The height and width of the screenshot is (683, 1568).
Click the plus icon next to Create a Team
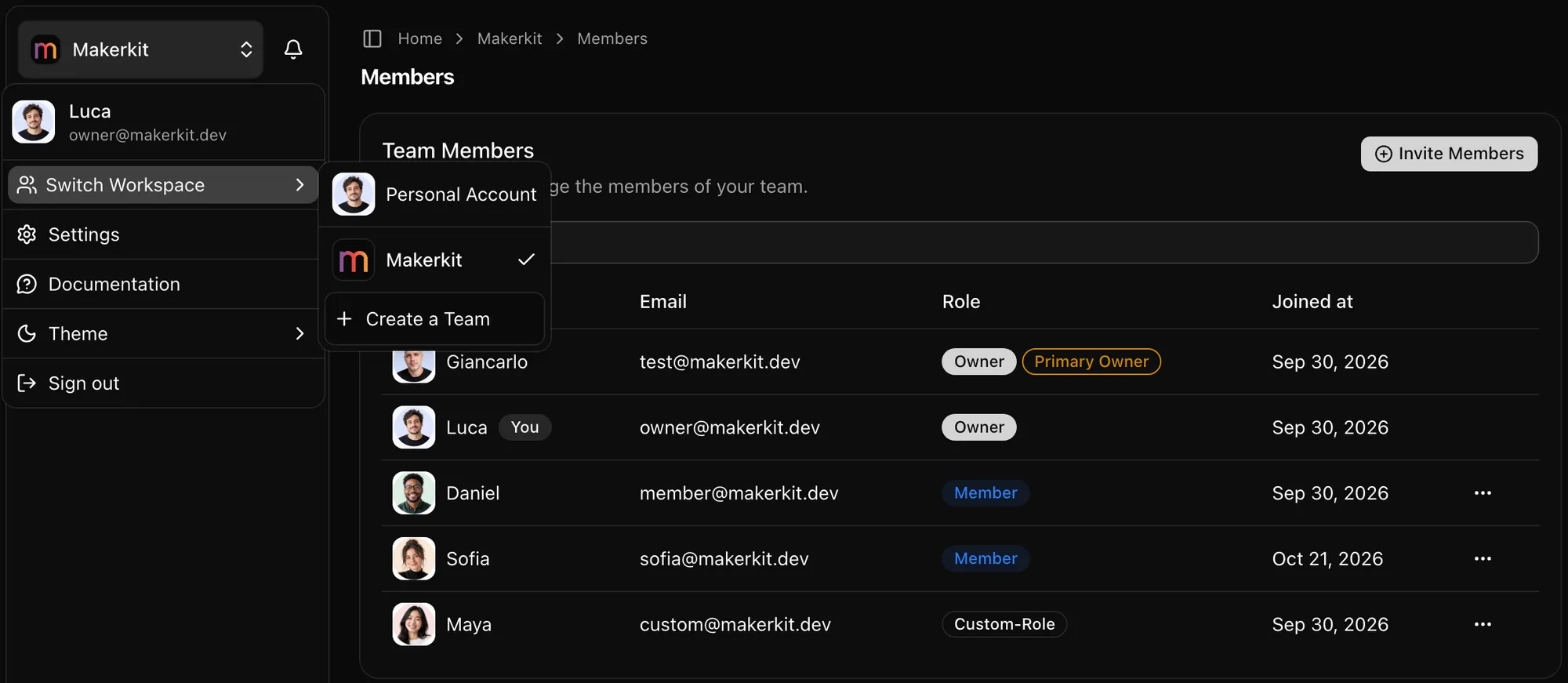coord(344,319)
